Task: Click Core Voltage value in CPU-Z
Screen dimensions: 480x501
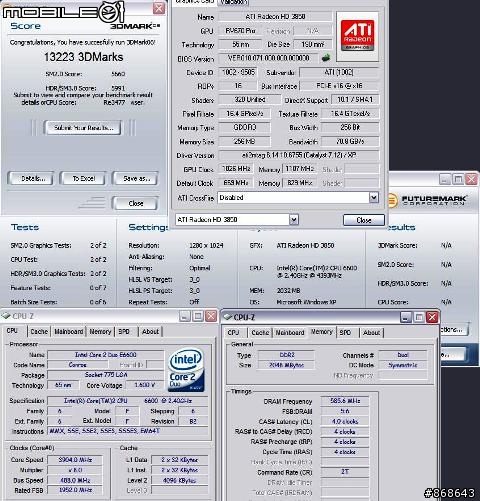Action: (145, 385)
